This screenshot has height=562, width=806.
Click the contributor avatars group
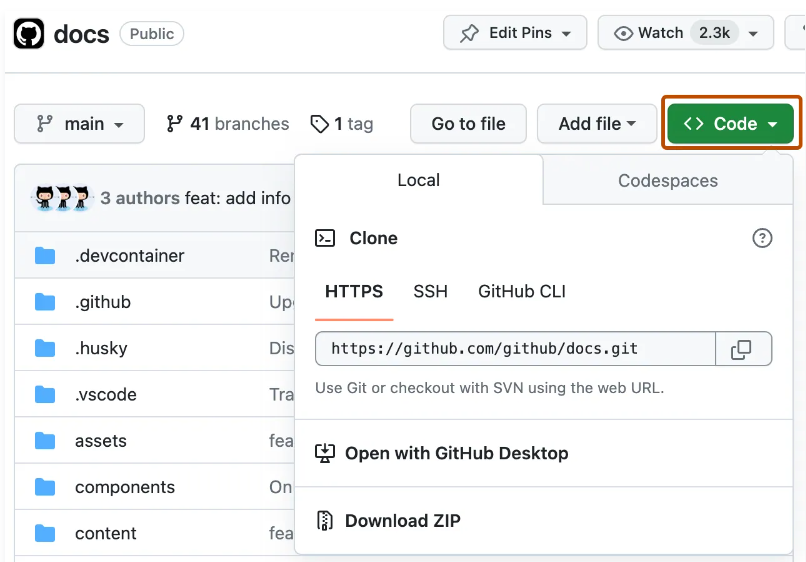tap(62, 198)
